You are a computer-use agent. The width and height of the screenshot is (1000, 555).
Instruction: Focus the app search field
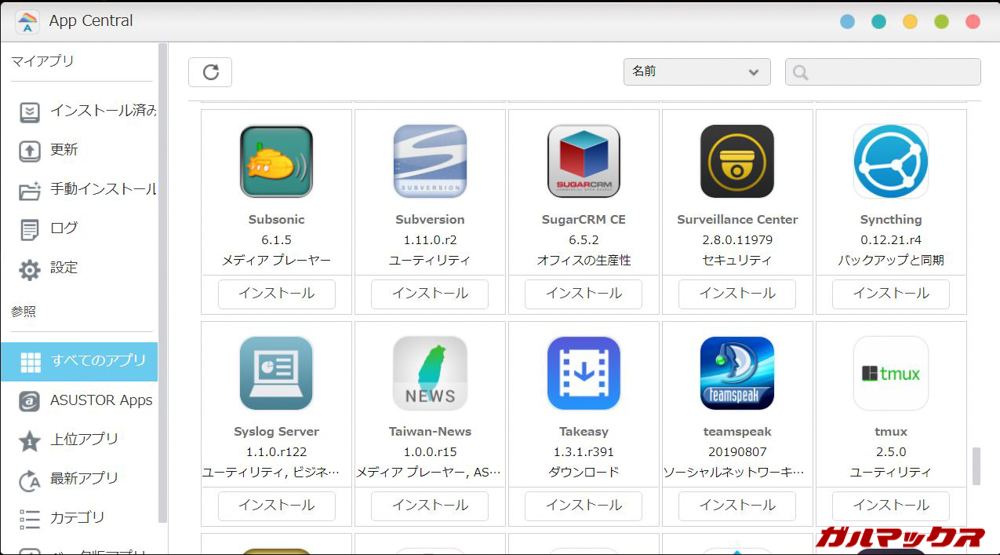(883, 72)
